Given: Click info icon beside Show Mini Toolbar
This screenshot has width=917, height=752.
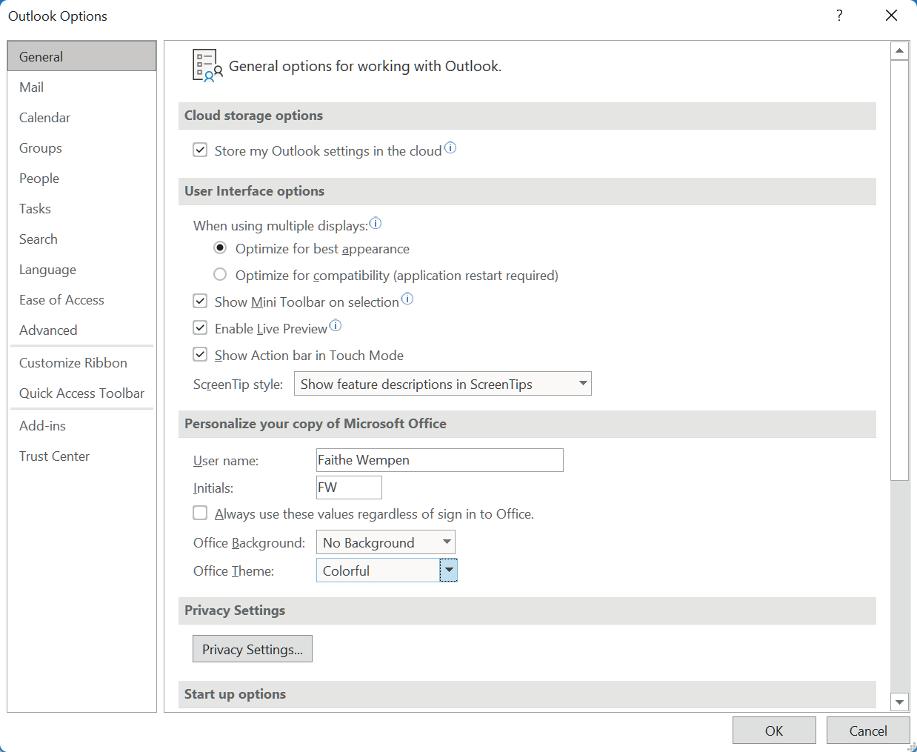Looking at the screenshot, I should (407, 299).
